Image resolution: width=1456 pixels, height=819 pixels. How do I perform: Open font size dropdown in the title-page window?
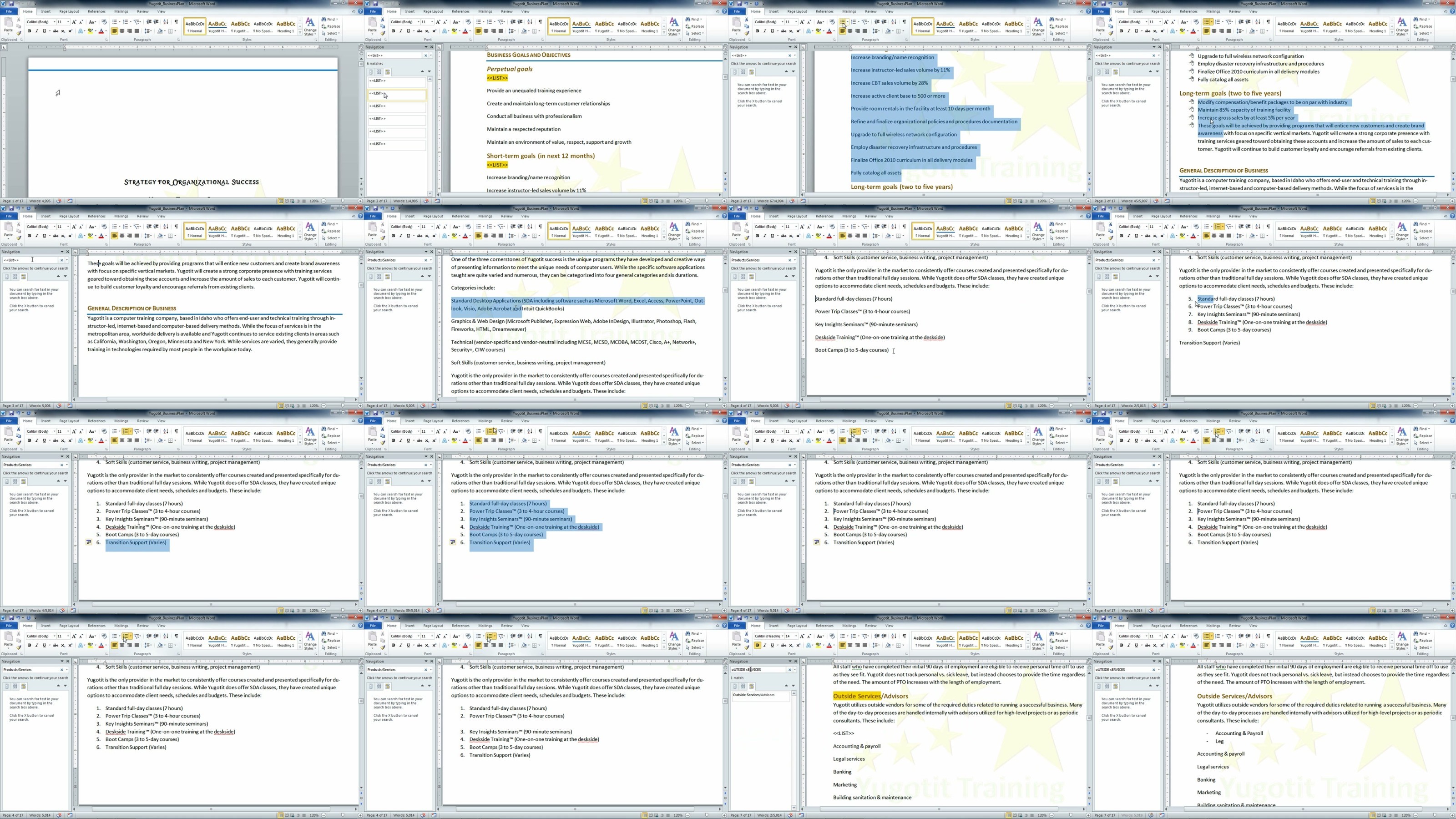(x=68, y=22)
